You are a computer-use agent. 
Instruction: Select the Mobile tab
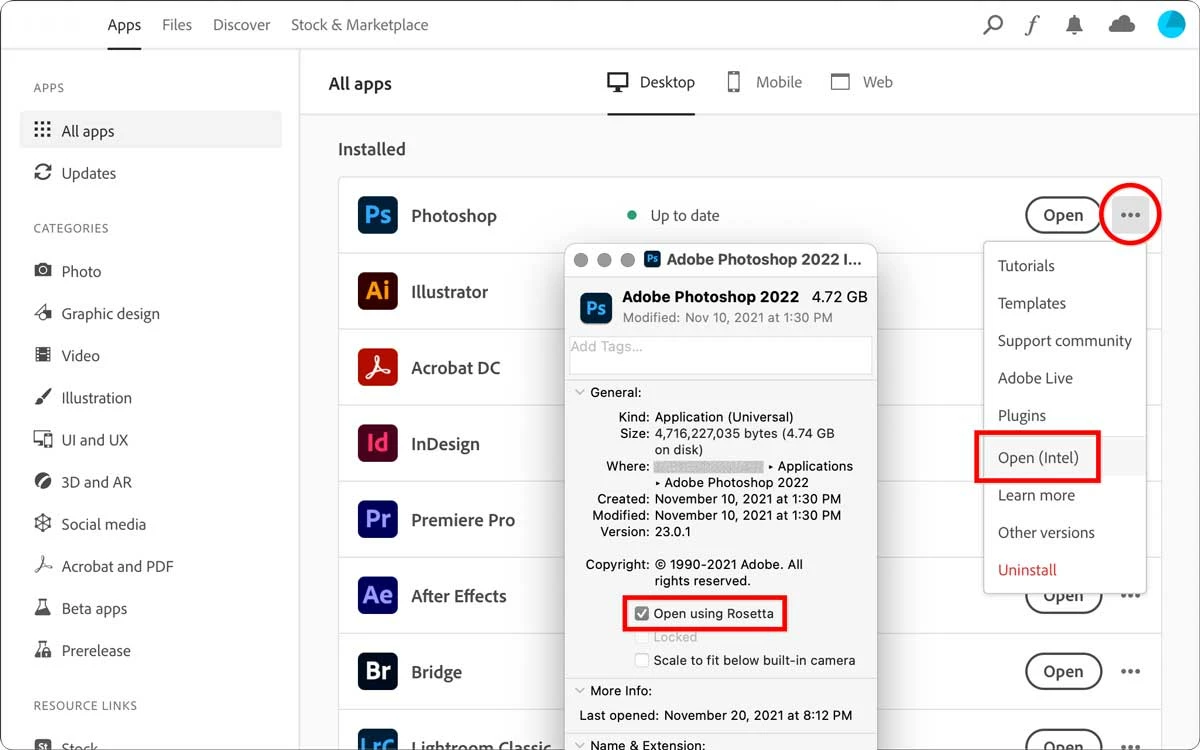coord(764,82)
